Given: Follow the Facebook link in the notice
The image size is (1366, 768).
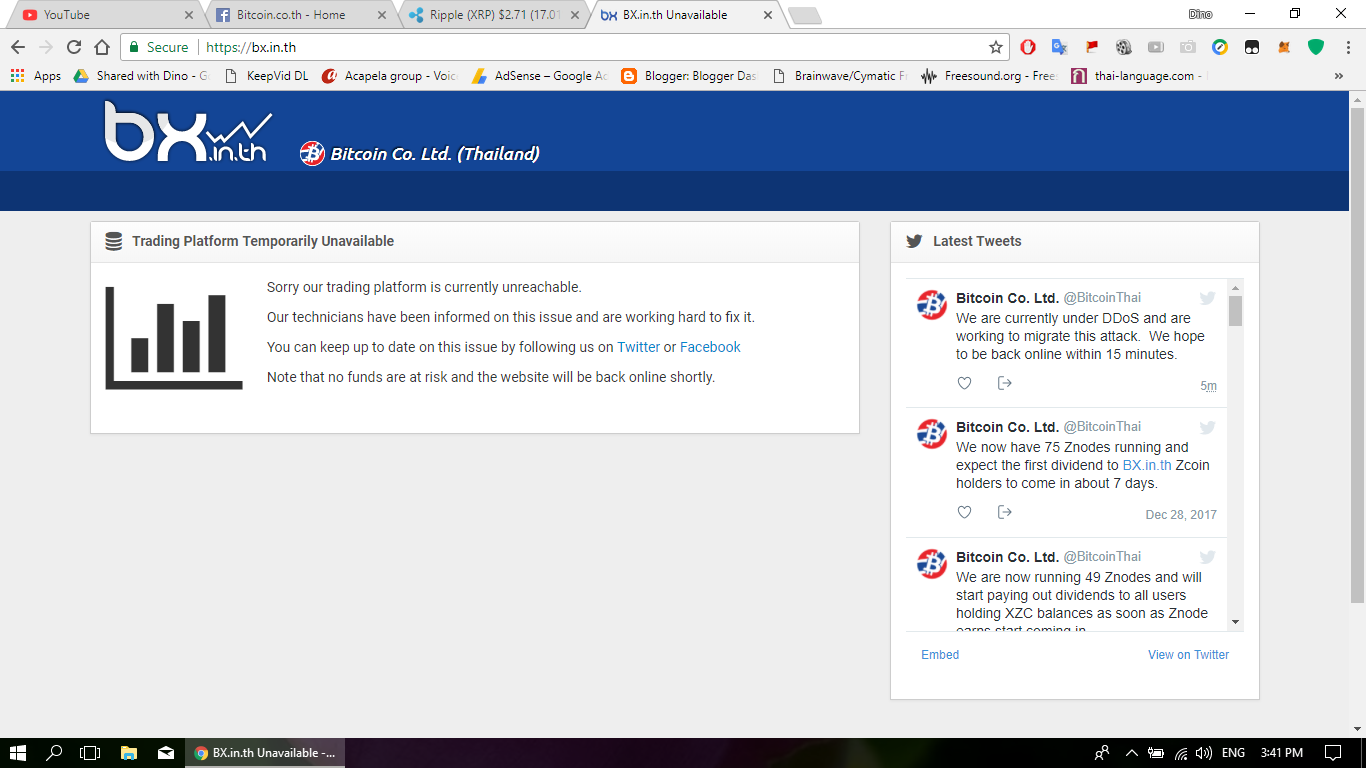Looking at the screenshot, I should coord(710,347).
